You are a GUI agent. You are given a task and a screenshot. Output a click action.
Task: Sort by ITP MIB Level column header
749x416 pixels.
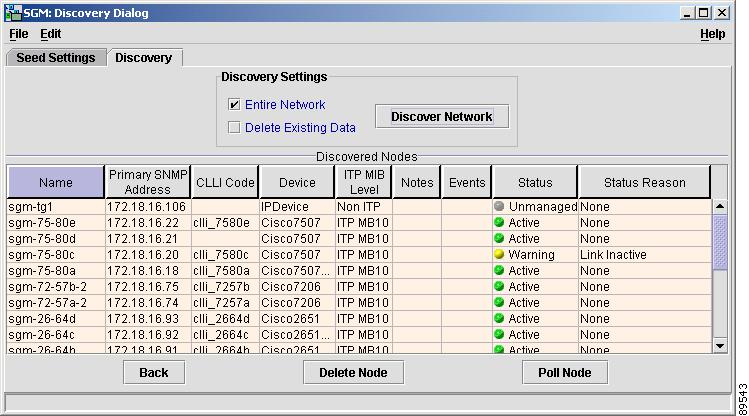pos(364,182)
